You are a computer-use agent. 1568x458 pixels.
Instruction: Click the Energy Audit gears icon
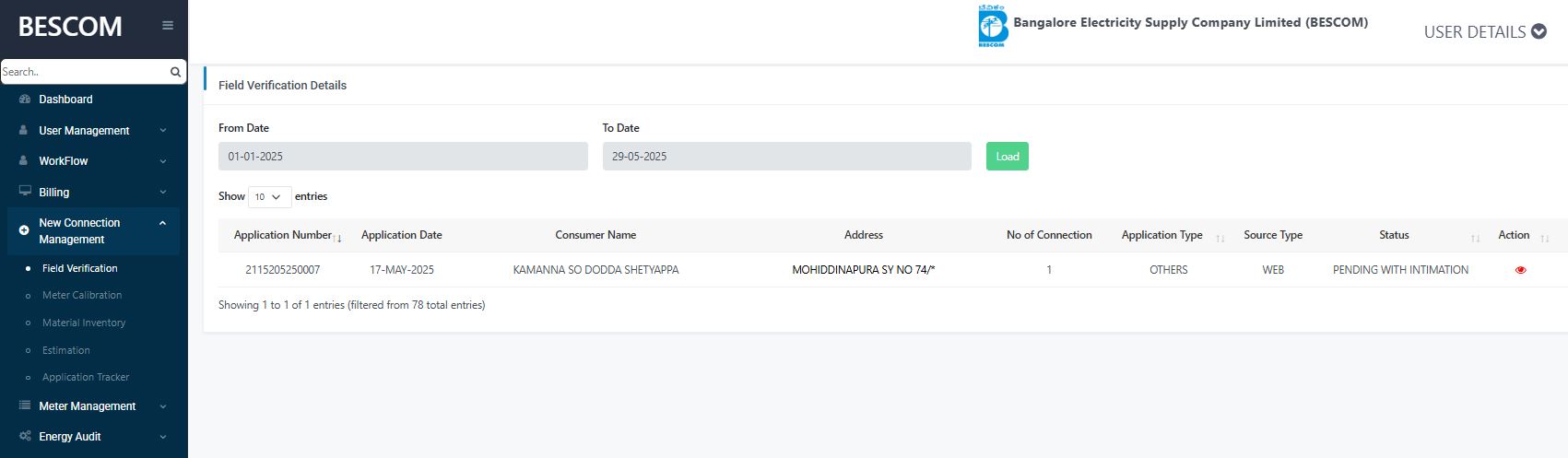click(x=25, y=436)
